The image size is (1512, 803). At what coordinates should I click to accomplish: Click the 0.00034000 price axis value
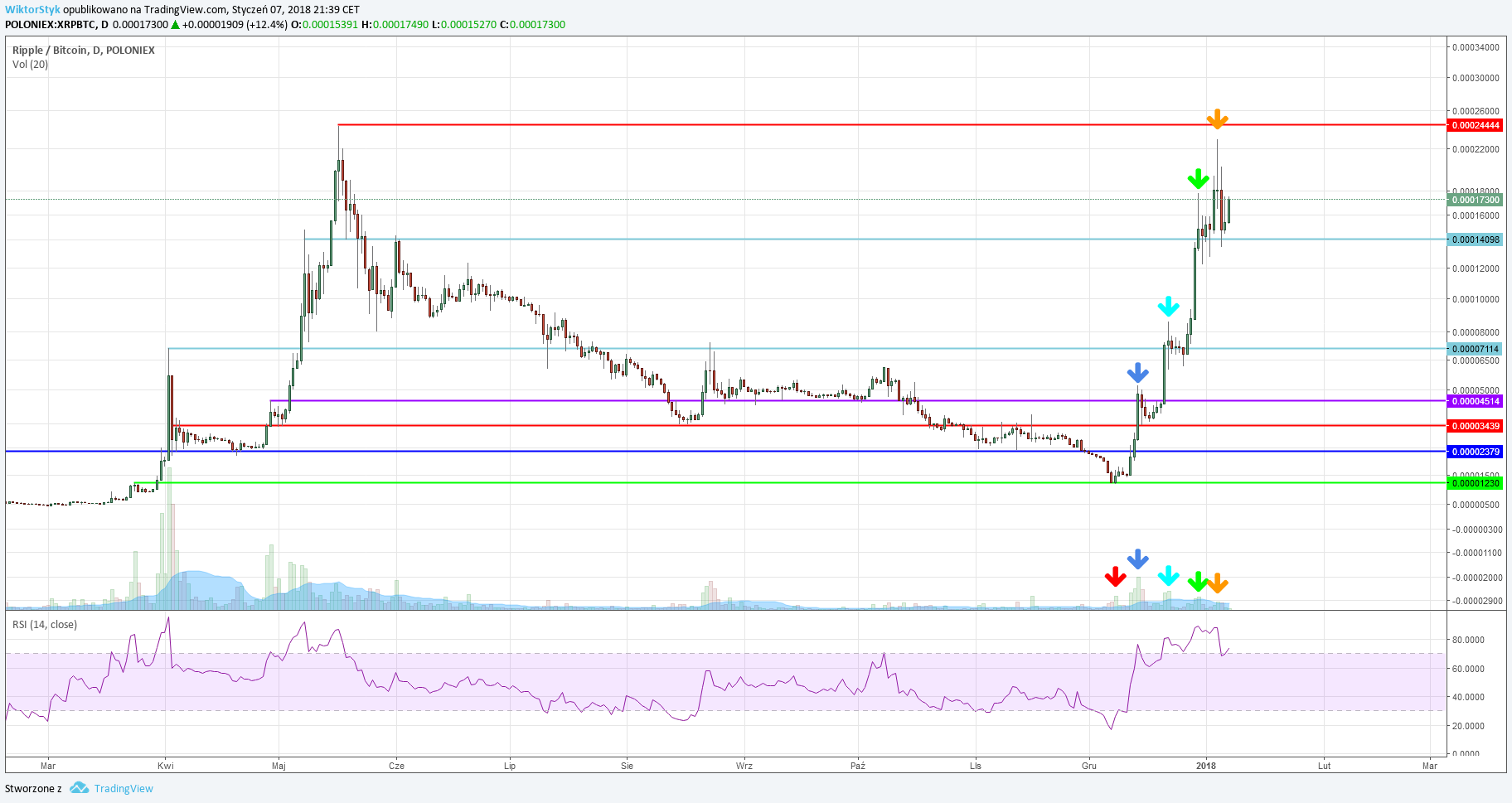coord(1476,47)
